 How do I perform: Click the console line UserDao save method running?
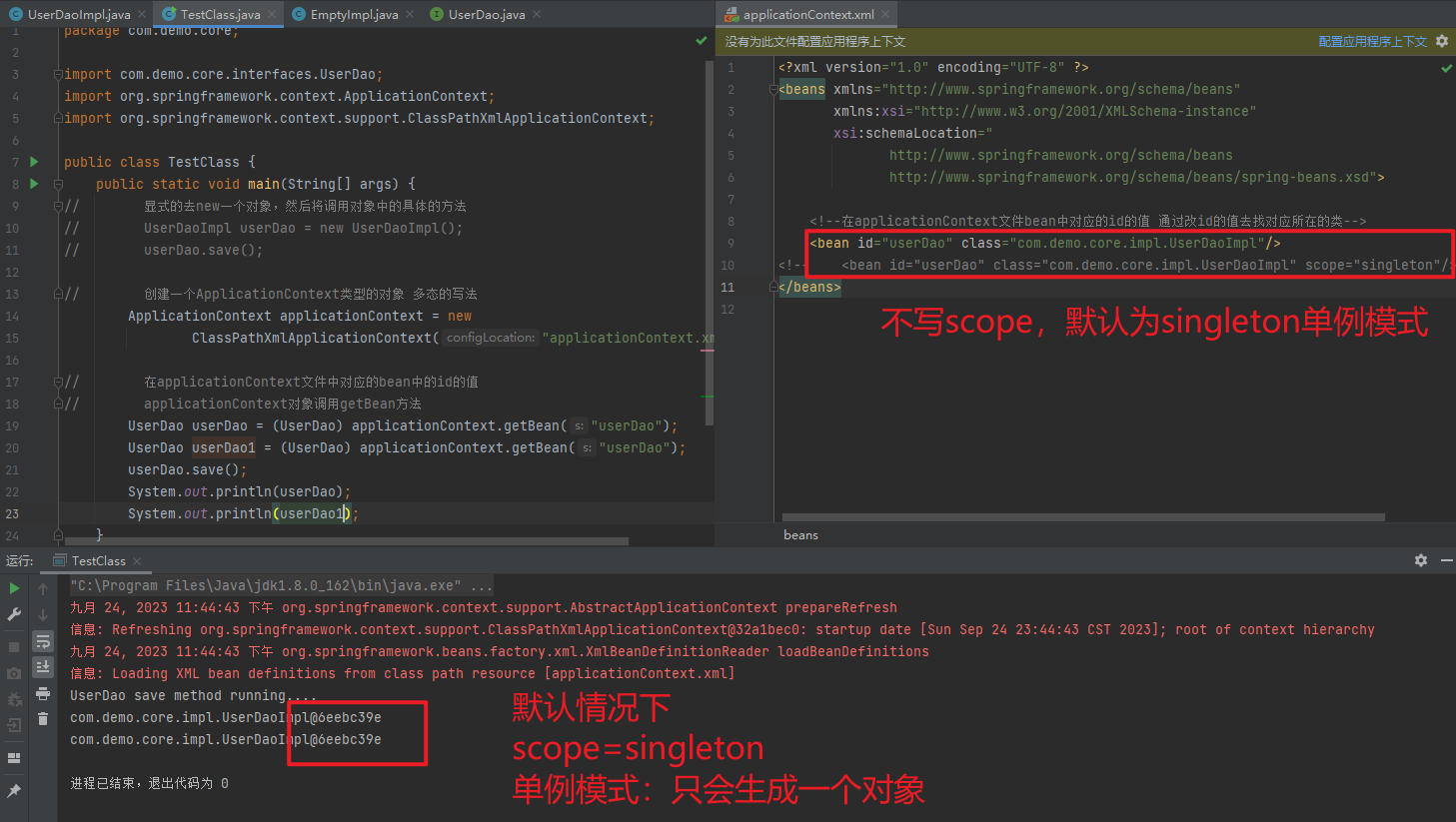point(193,695)
